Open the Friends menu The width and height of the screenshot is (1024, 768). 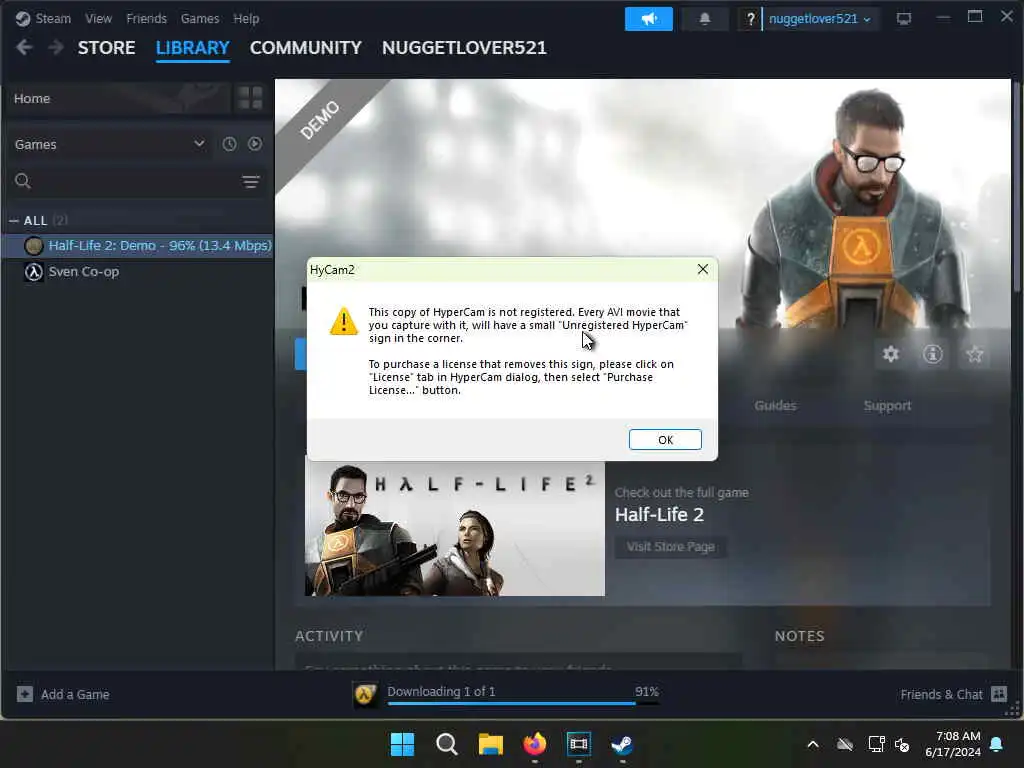(x=146, y=19)
